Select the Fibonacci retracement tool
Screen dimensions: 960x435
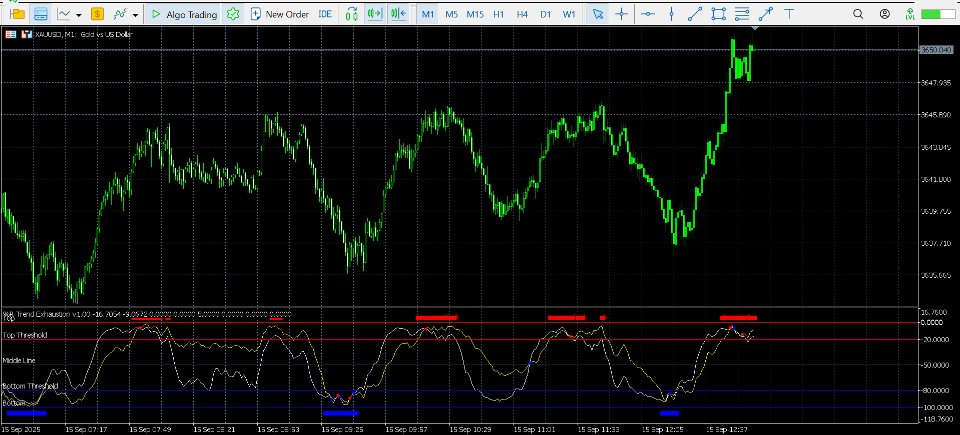click(x=742, y=15)
